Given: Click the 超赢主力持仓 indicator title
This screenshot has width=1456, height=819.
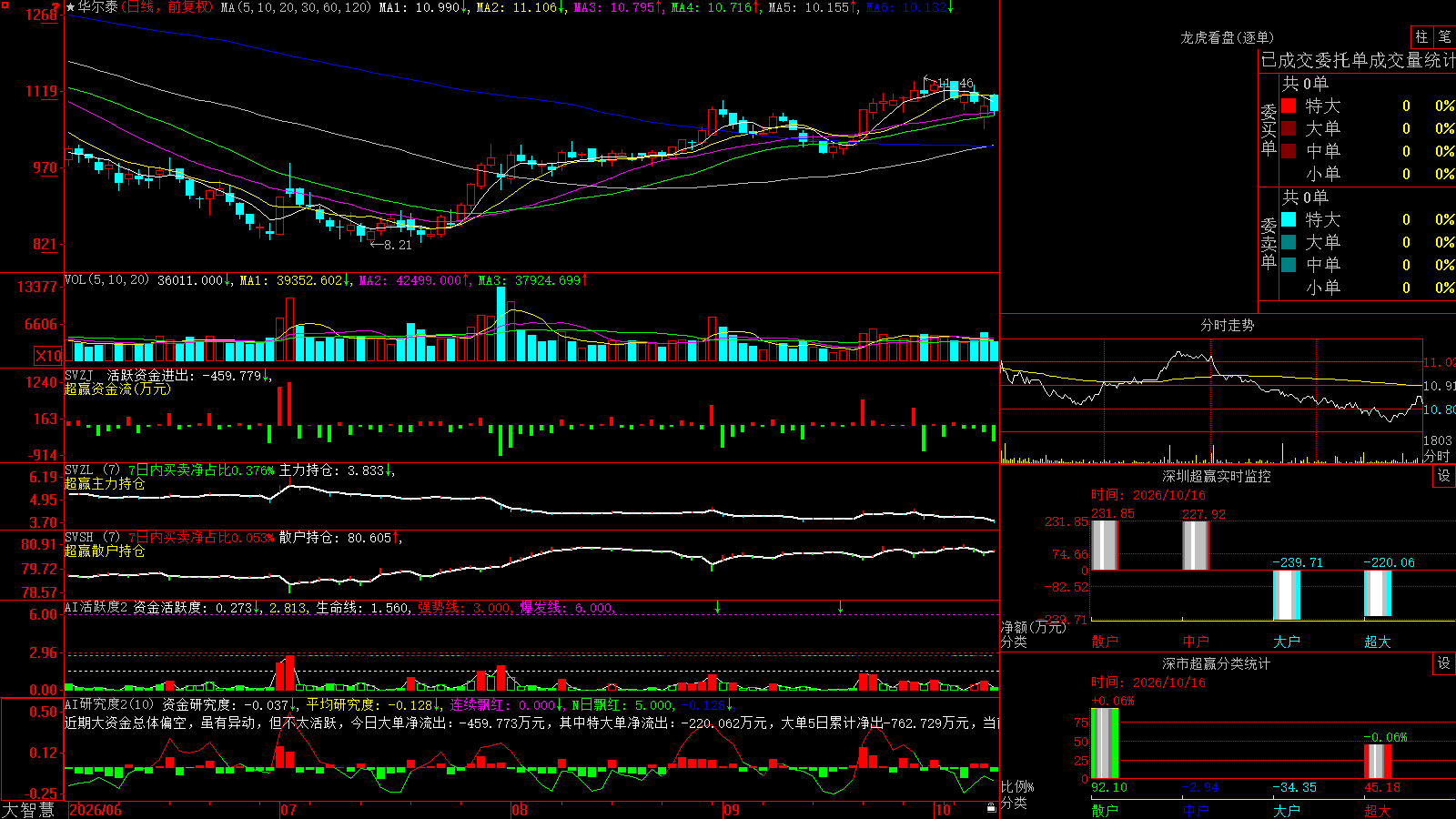Looking at the screenshot, I should pyautogui.click(x=105, y=484).
